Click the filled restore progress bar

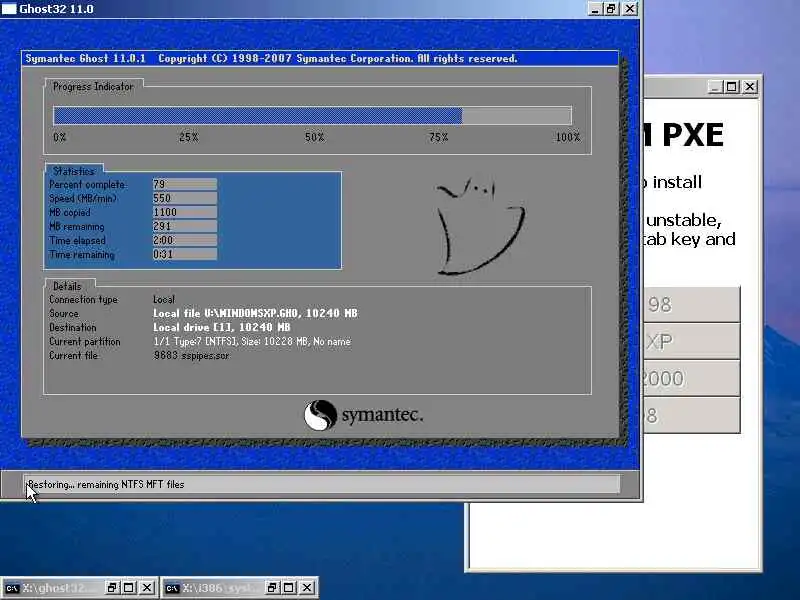[258, 116]
